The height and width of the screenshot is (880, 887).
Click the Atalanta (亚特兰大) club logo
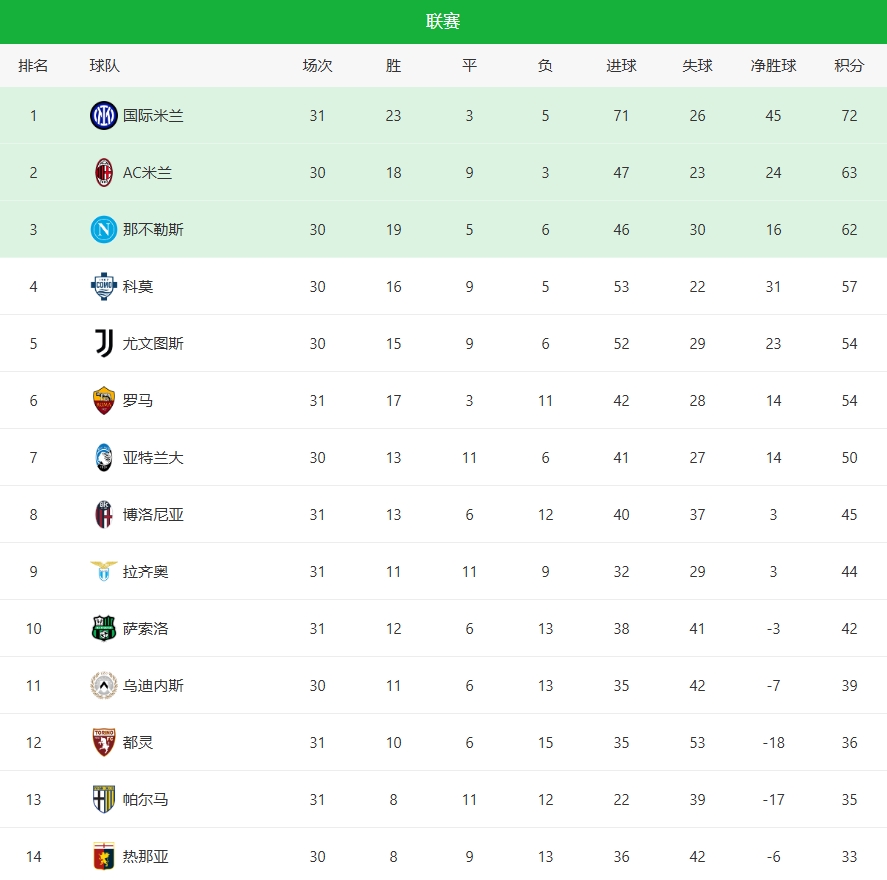tap(104, 458)
